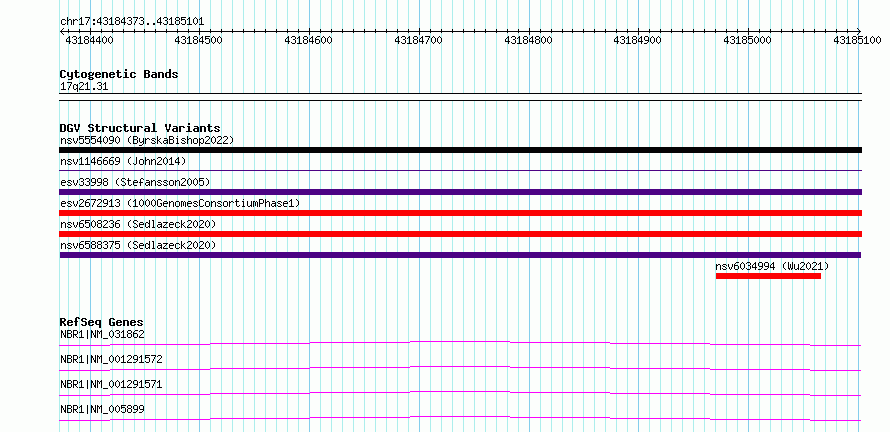Image resolution: width=890 pixels, height=432 pixels.
Task: Click the purple bar of nsv6588375
Action: coord(460,255)
